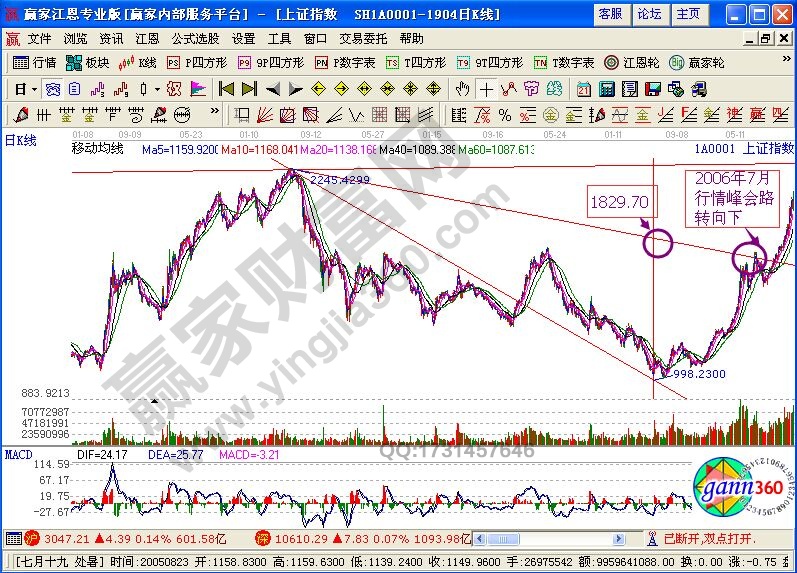Open the 江恩 menu
Image resolution: width=797 pixels, height=573 pixels.
coord(147,38)
